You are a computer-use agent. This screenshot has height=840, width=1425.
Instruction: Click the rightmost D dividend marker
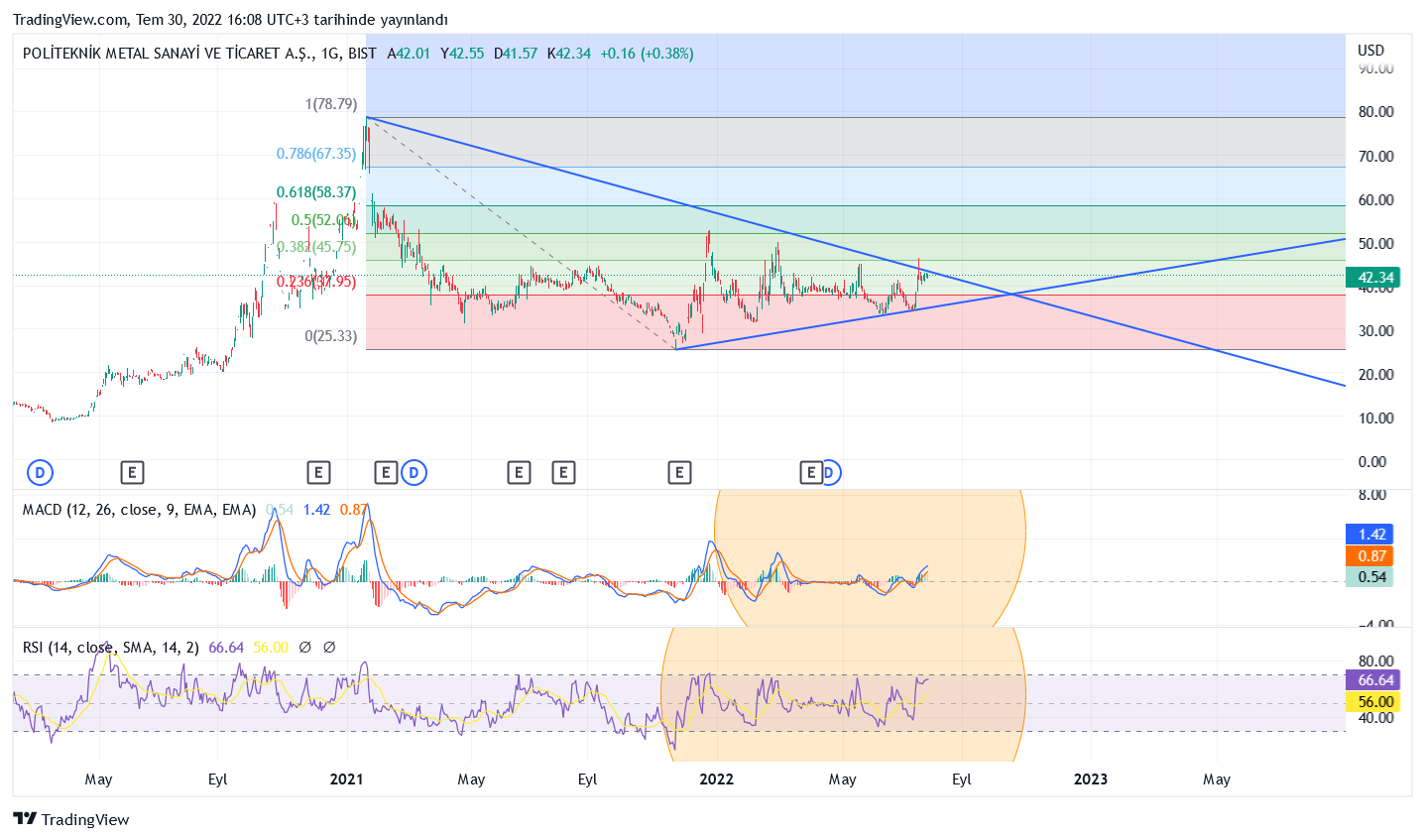(x=831, y=473)
